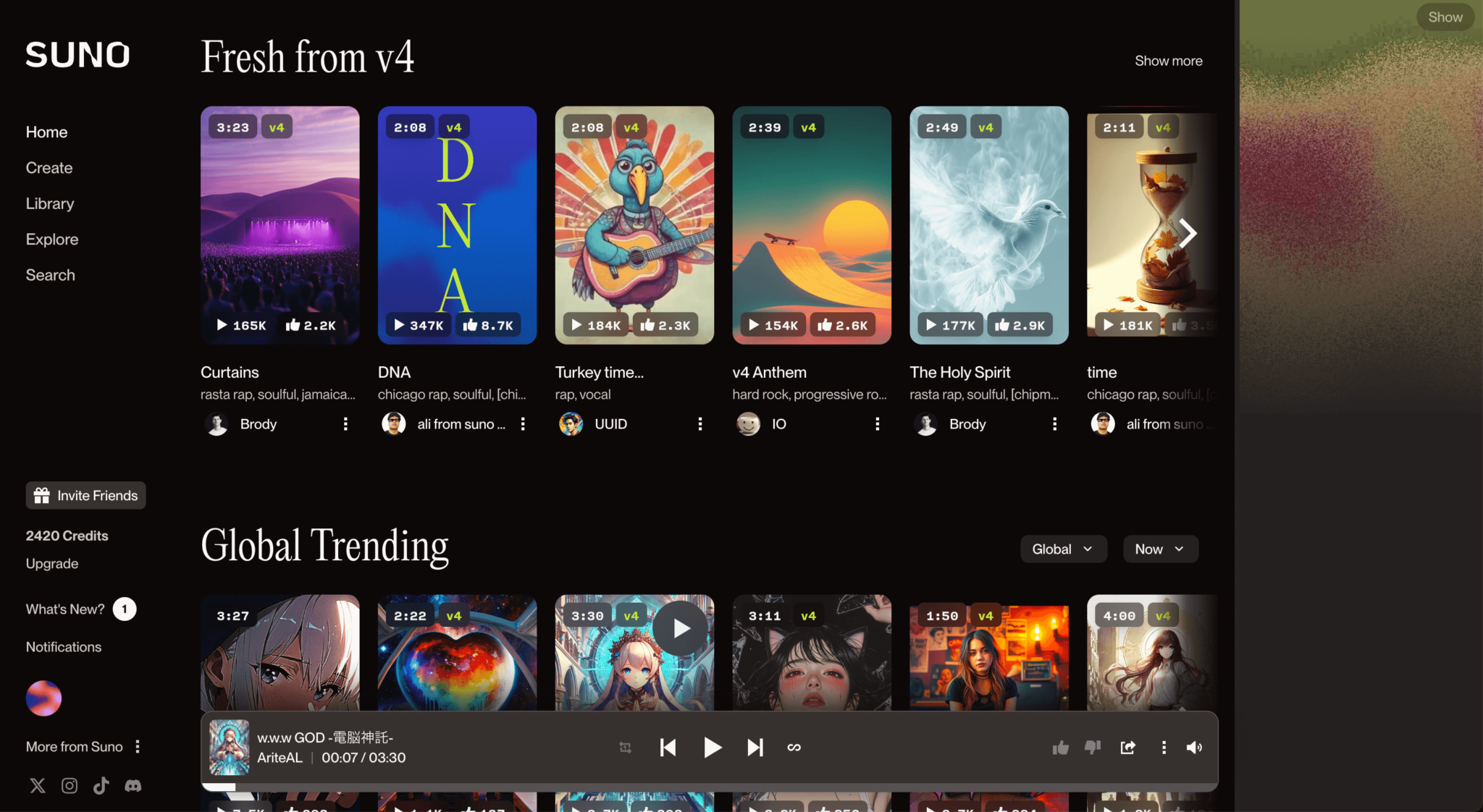Go to previous track in player bar
The width and height of the screenshot is (1483, 812).
tap(668, 748)
